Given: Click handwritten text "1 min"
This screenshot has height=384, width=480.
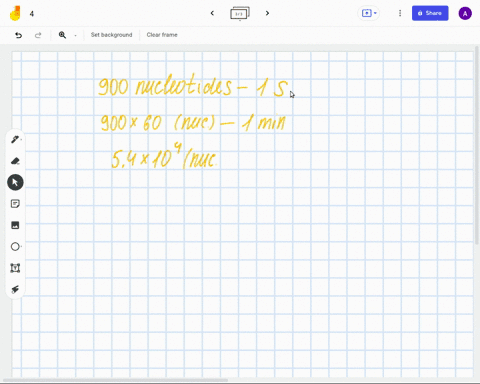Looking at the screenshot, I should (x=263, y=122).
